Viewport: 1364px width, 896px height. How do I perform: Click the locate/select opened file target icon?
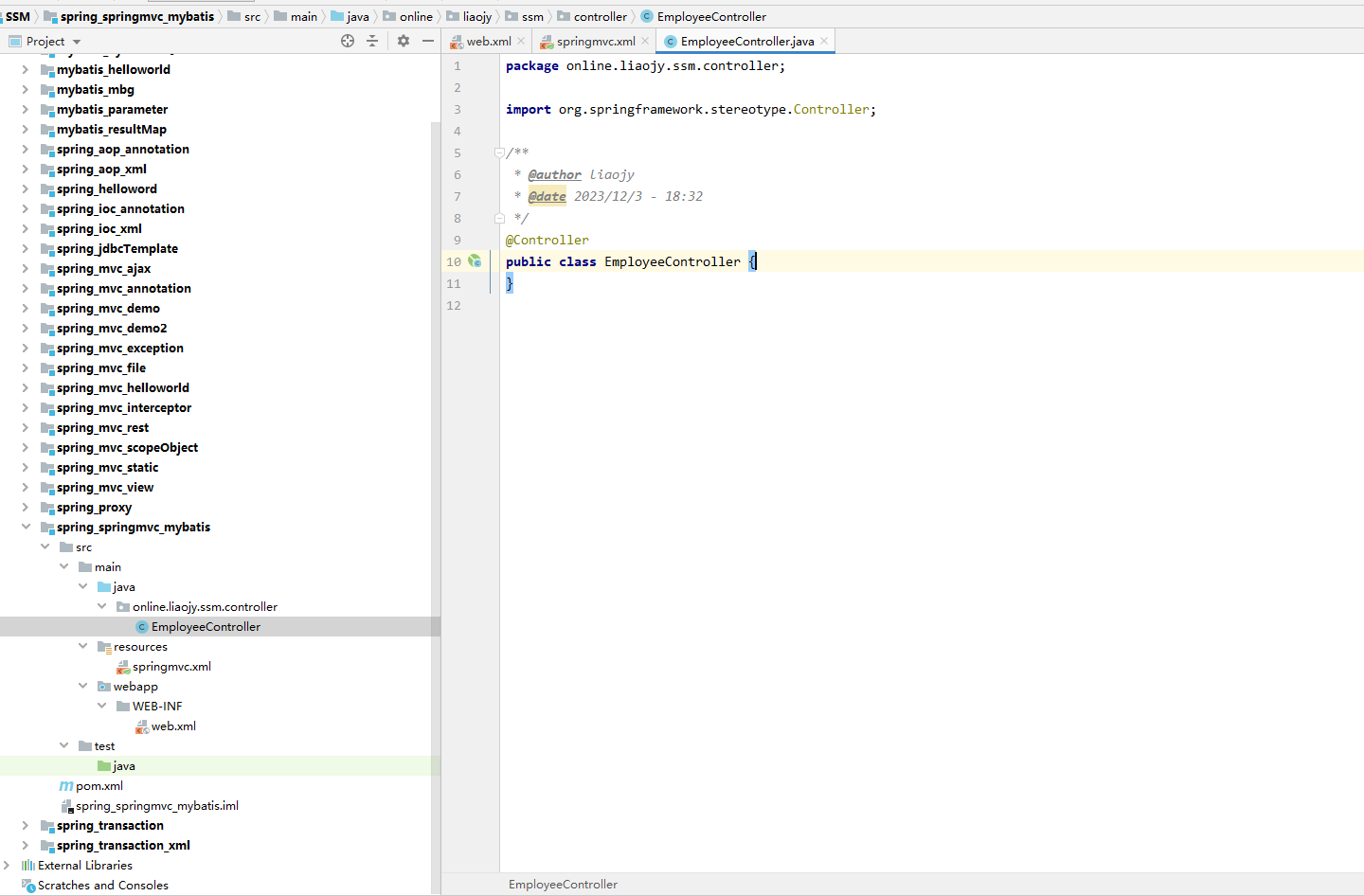click(x=348, y=41)
